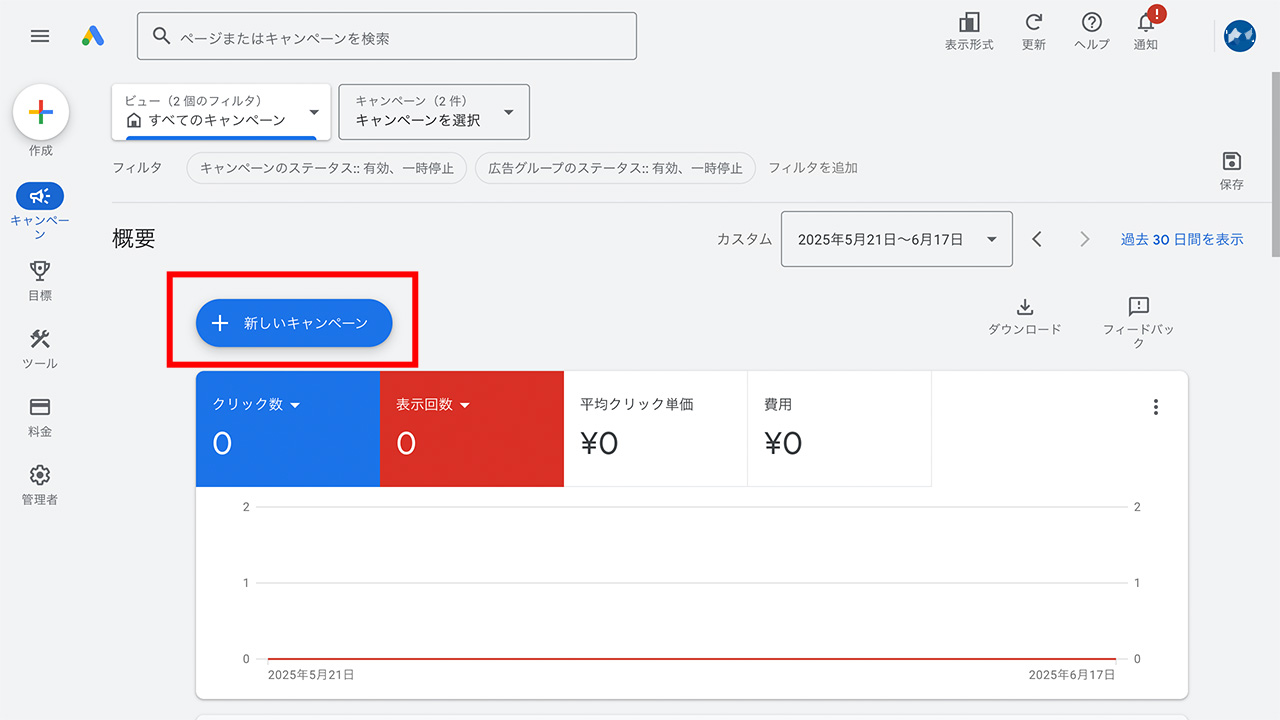
Task: Open the custom date range dropdown
Action: (896, 239)
